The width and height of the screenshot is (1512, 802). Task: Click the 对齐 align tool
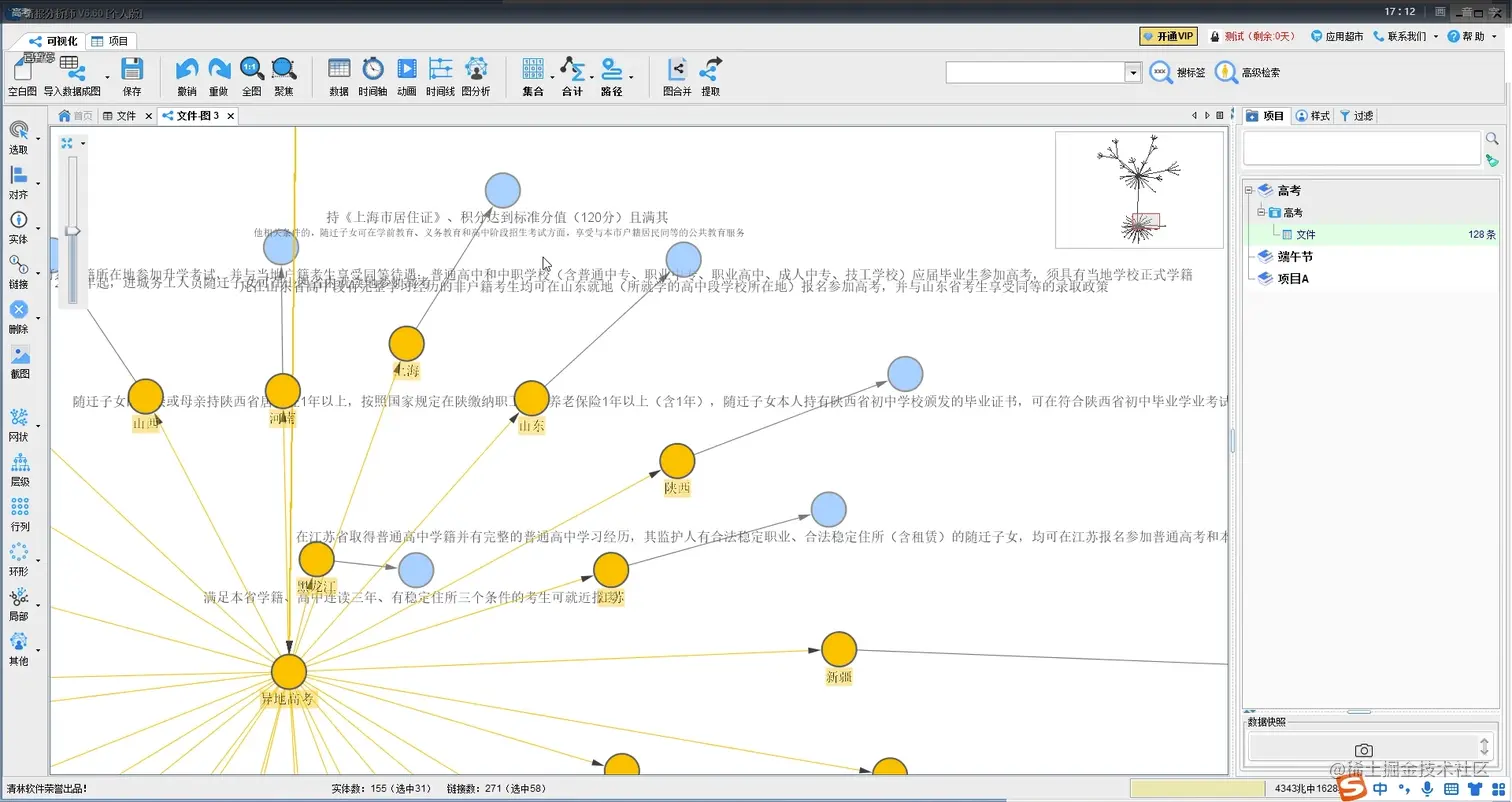coord(18,183)
